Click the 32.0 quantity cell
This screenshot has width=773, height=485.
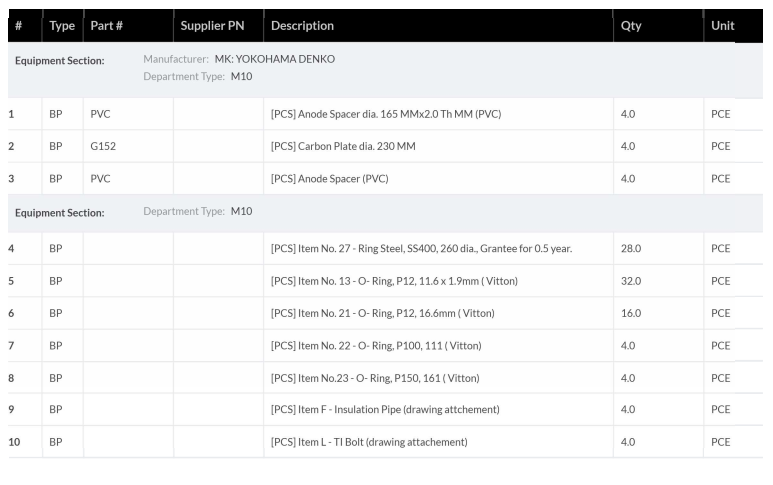[631, 281]
